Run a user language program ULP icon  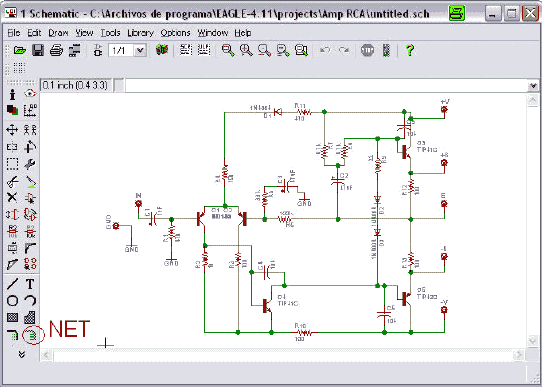point(204,50)
